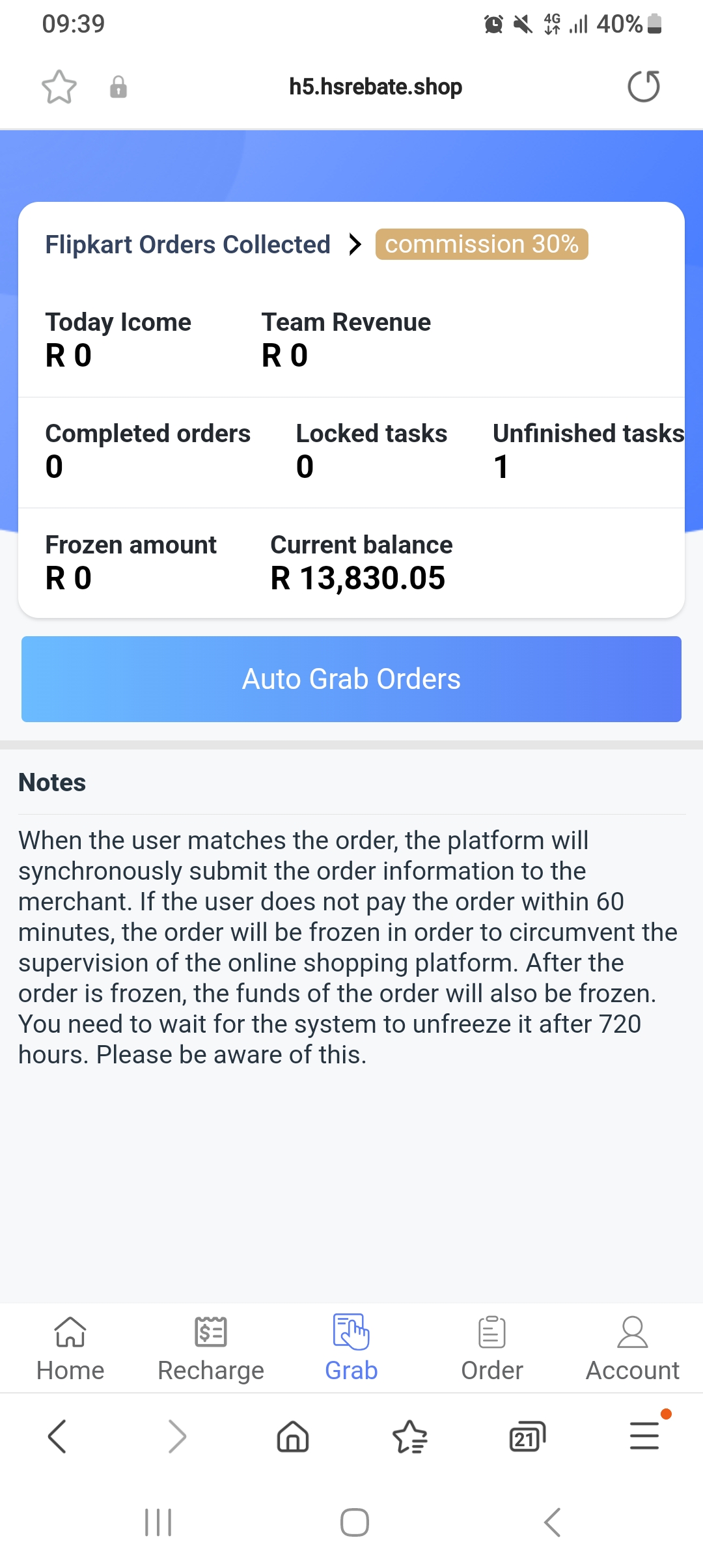Open the browser bookmarks list icon
The width and height of the screenshot is (703, 1568).
point(410,1436)
